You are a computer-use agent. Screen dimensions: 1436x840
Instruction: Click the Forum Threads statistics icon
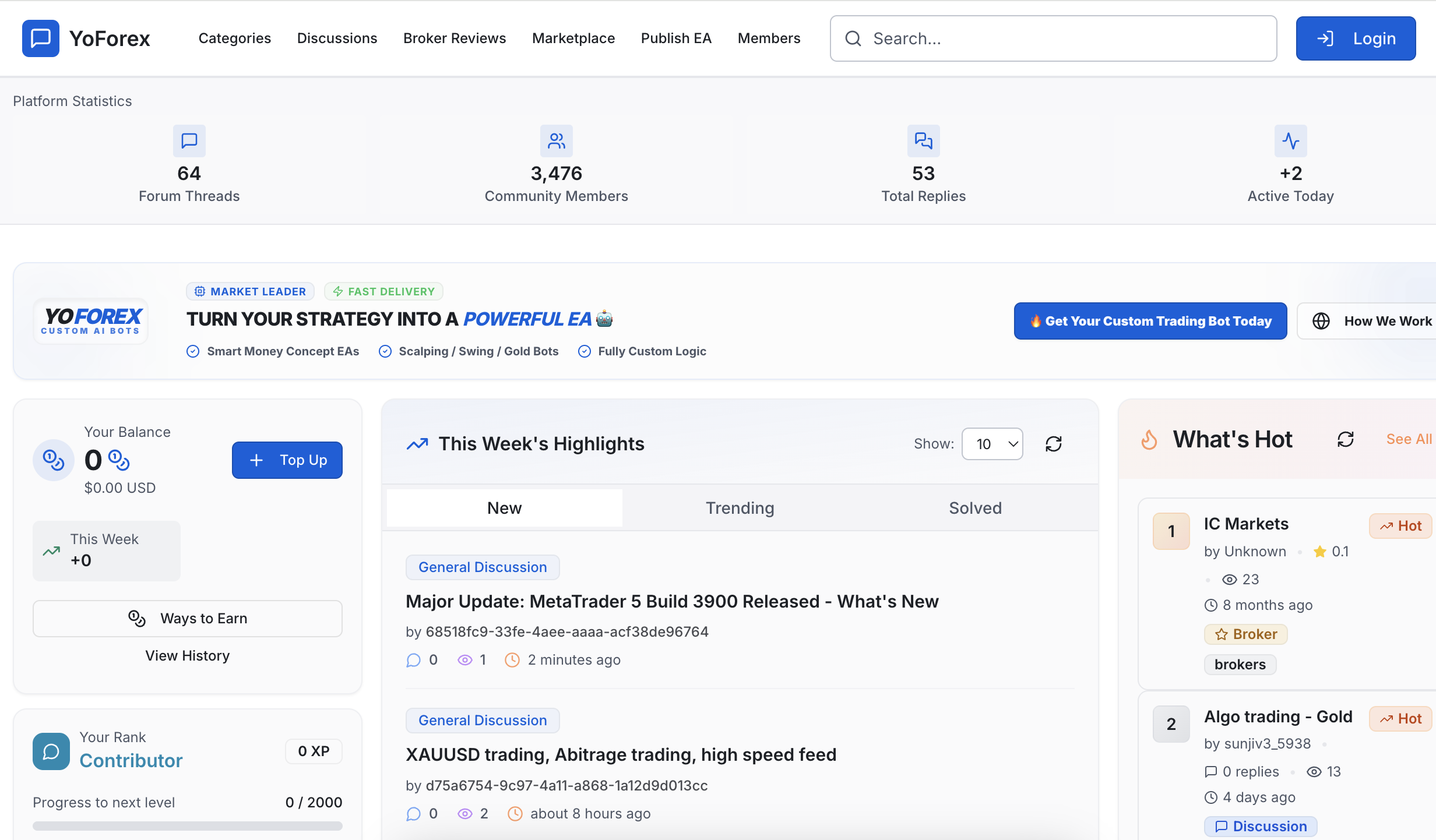tap(189, 141)
